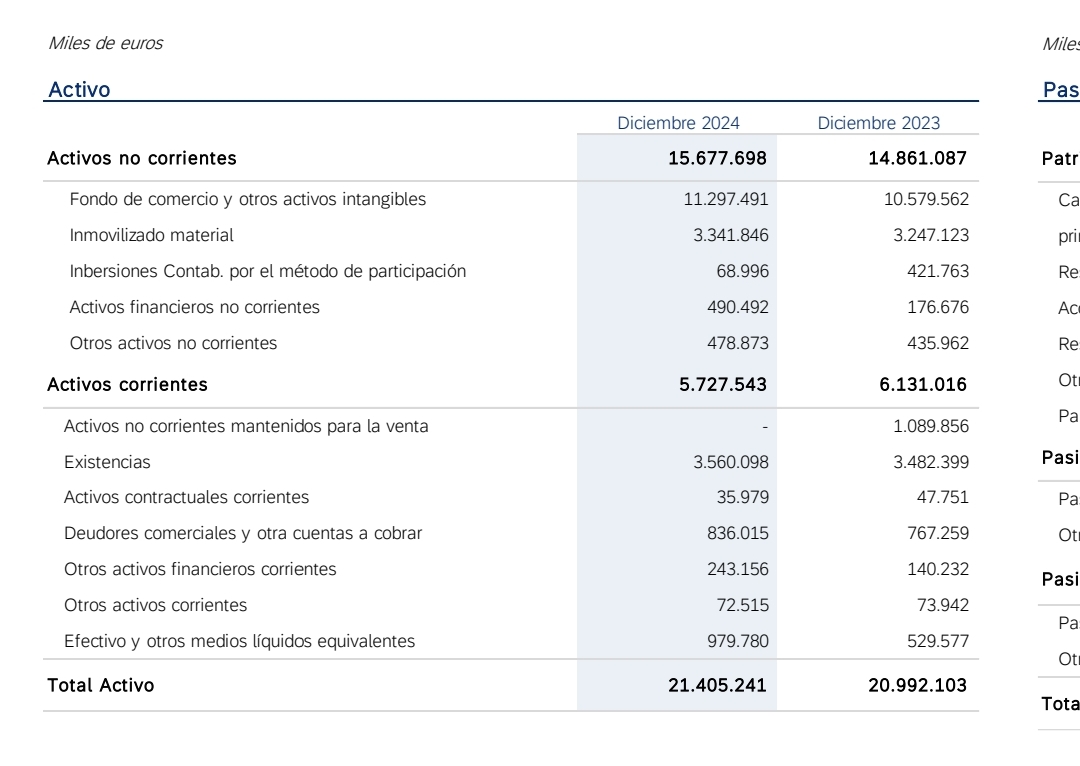Screen dimensions: 1080x766
Task: Select value 767.259
Action: coord(938,533)
